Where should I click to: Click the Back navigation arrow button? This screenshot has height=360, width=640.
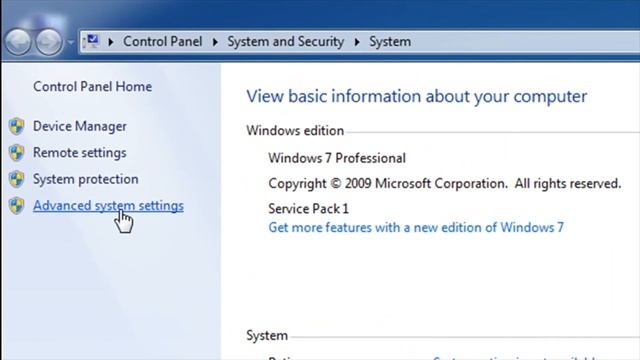coord(18,42)
